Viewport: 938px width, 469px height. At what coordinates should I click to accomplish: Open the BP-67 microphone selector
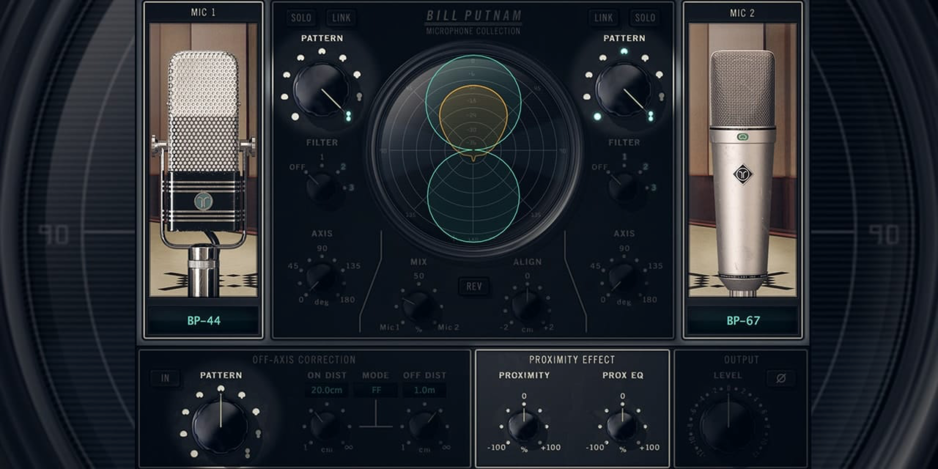point(743,321)
